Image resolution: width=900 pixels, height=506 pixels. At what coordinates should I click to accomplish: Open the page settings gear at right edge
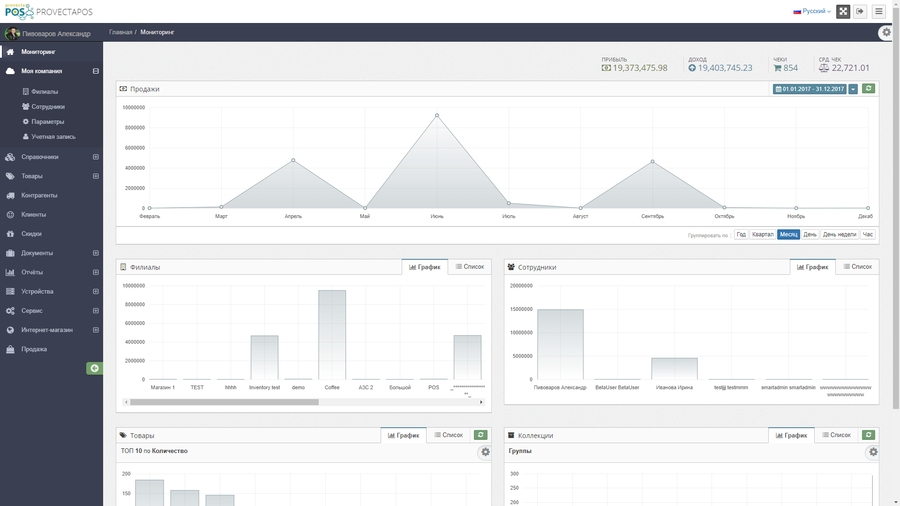[x=886, y=33]
